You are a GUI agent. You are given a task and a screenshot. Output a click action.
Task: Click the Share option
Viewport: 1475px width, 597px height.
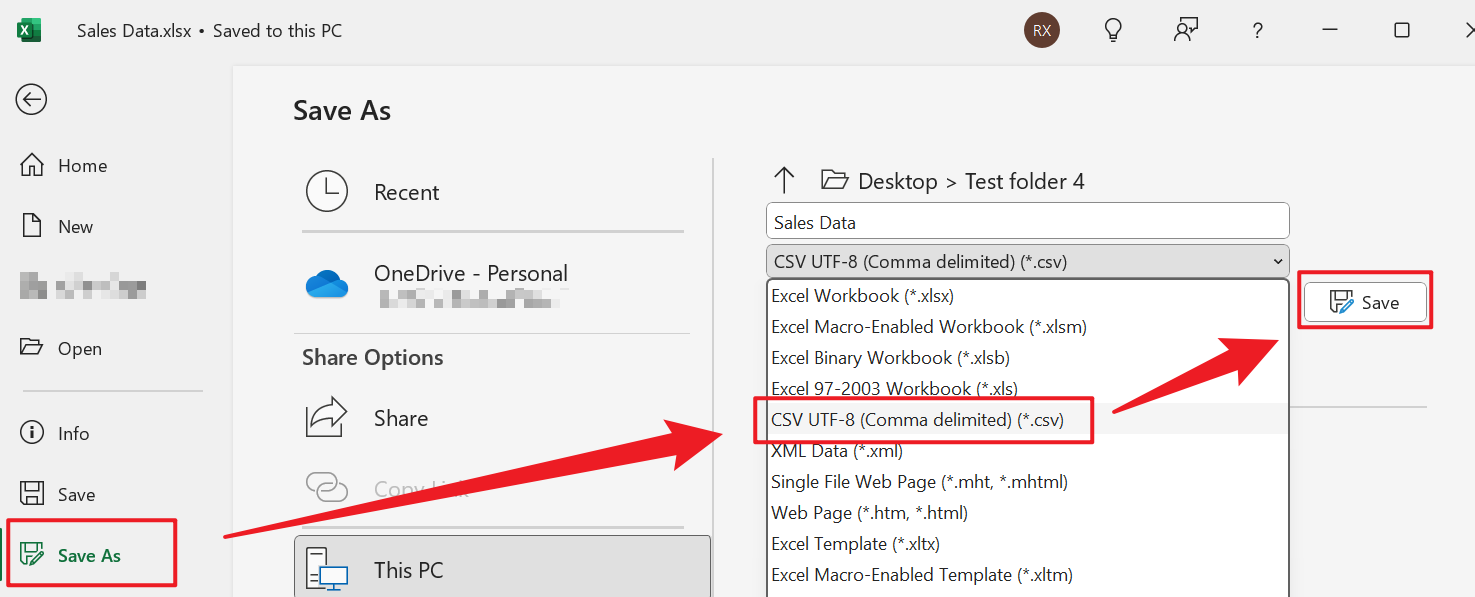pos(400,418)
